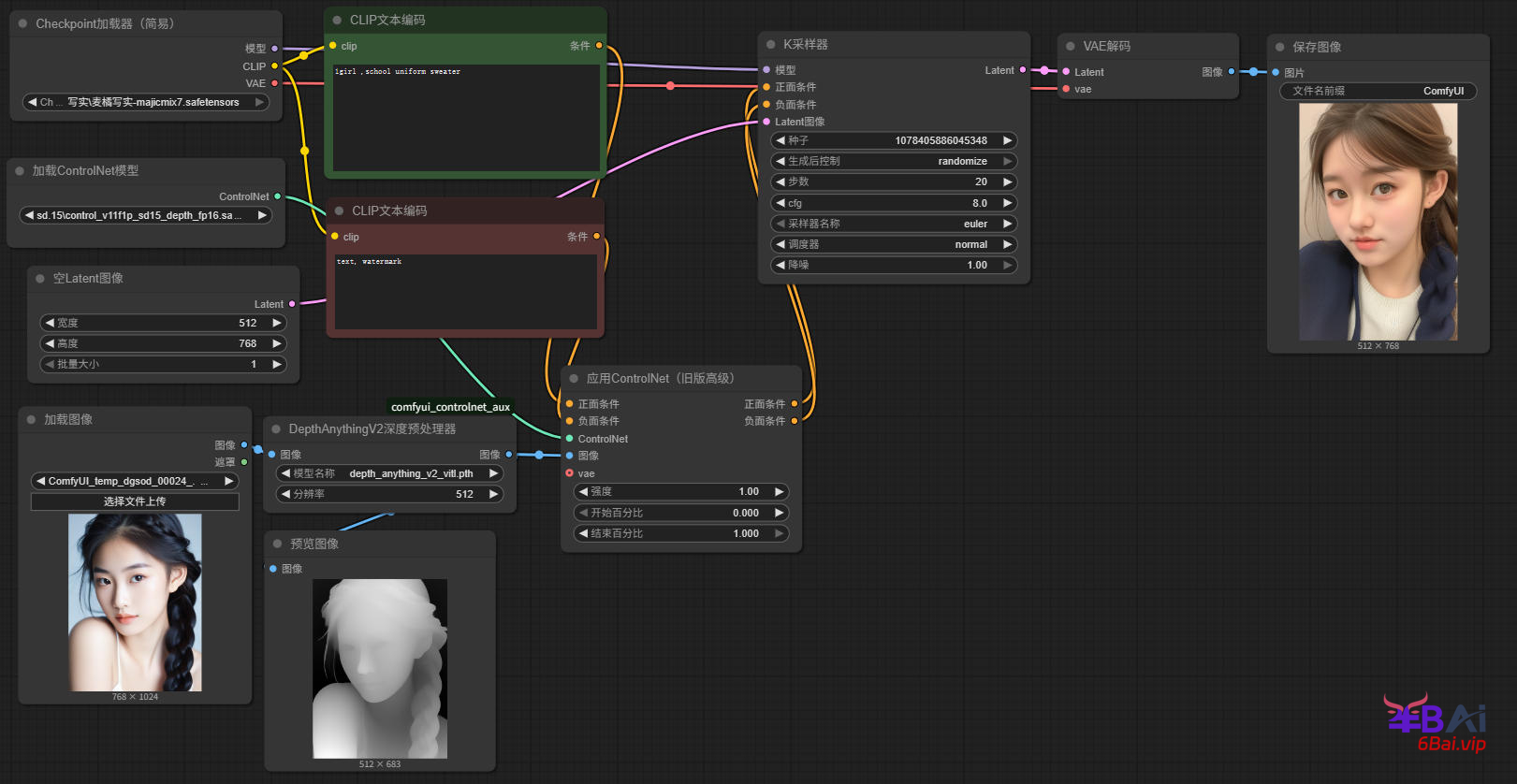The width and height of the screenshot is (1517, 784).
Task: Click the right arrow to increase 步数
Action: pos(1007,182)
